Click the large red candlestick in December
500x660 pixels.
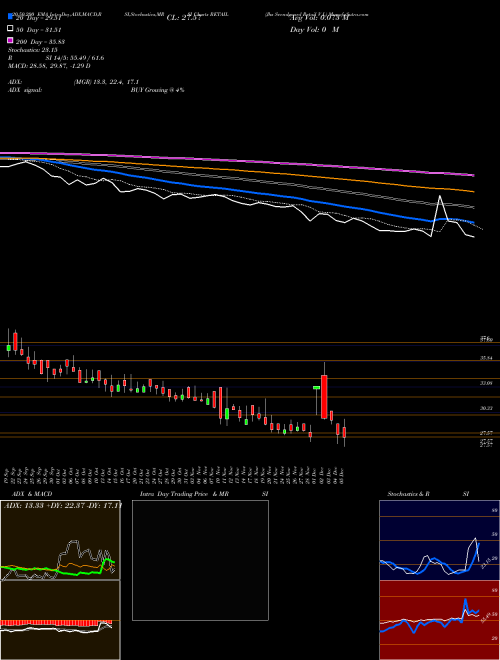tap(324, 397)
